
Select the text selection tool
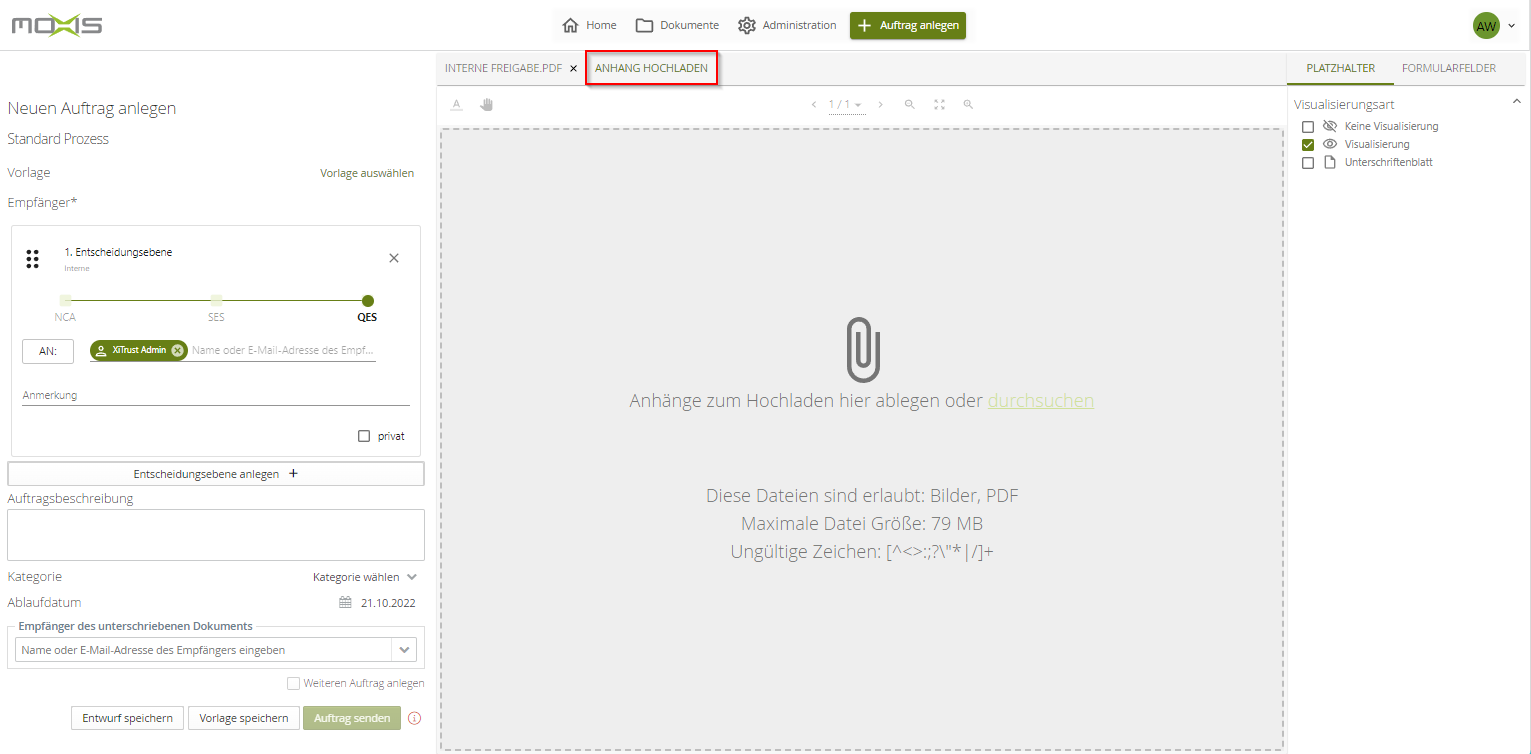pyautogui.click(x=456, y=104)
